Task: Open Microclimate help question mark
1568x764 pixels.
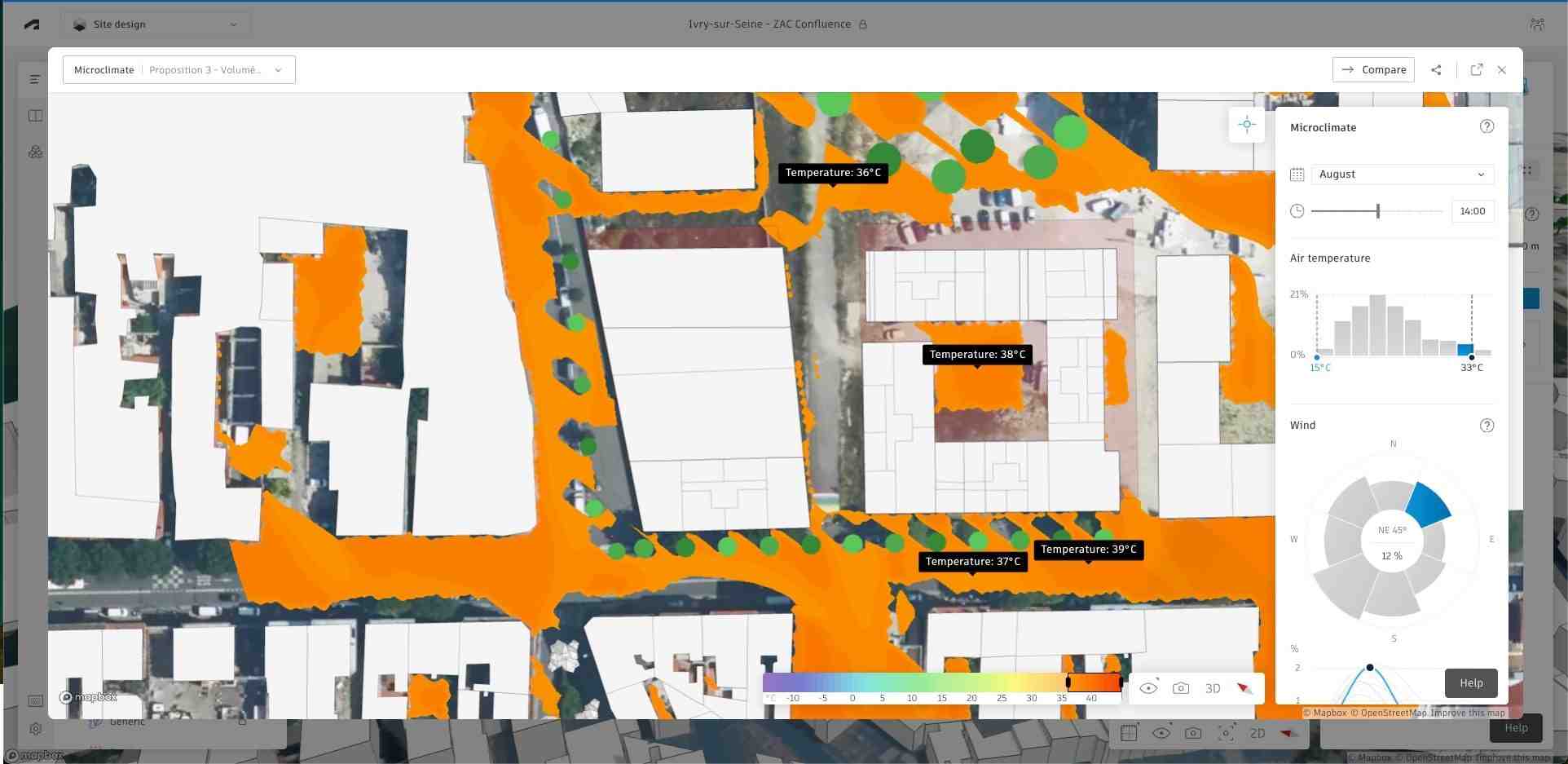Action: [1487, 126]
